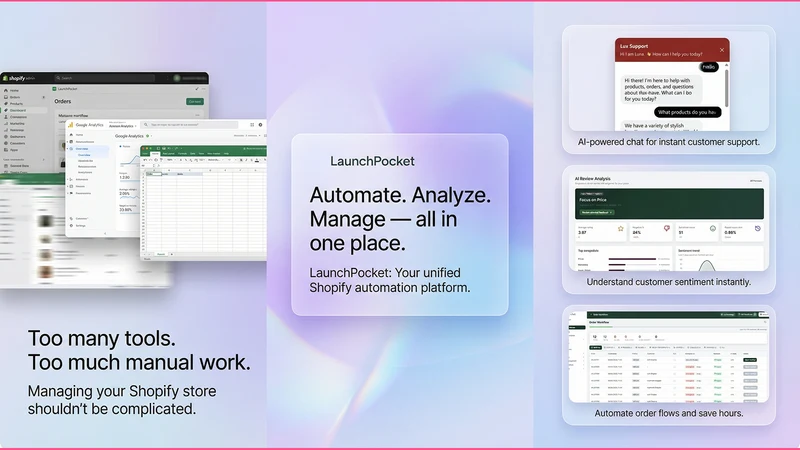Click the Orders heading in Shopify
Viewport: 800px width, 450px height.
click(63, 102)
